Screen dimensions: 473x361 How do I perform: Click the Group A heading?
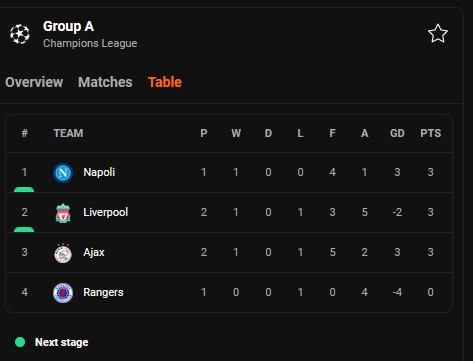68,26
